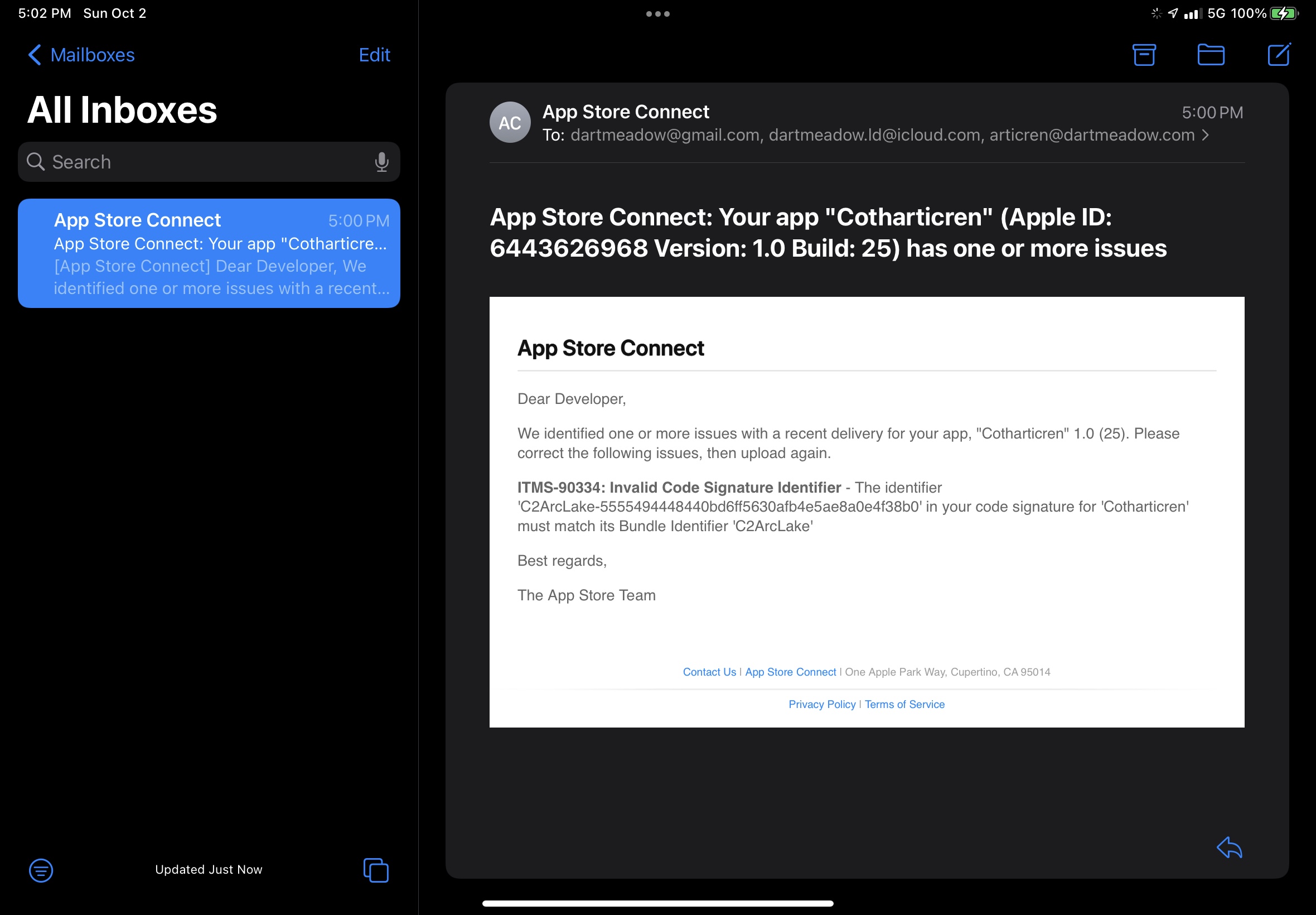Tap the One Apple Park Way address
1316x915 pixels.
pyautogui.click(x=947, y=672)
